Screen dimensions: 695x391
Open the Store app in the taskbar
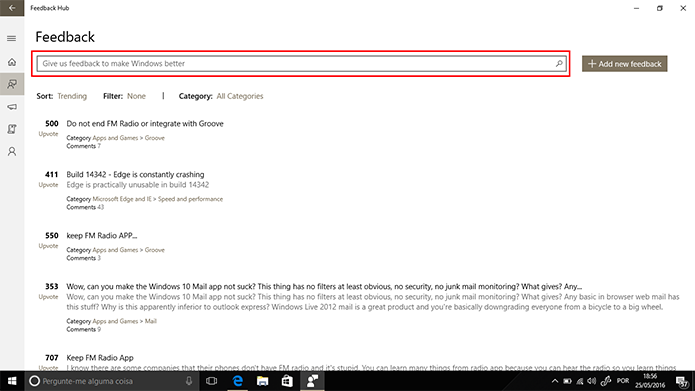point(287,381)
